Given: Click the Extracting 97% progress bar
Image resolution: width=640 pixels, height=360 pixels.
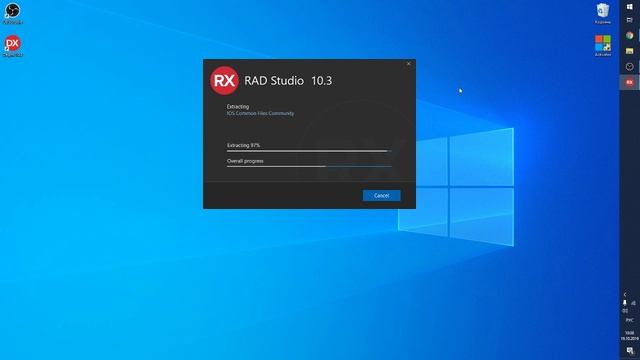Looking at the screenshot, I should 309,151.
